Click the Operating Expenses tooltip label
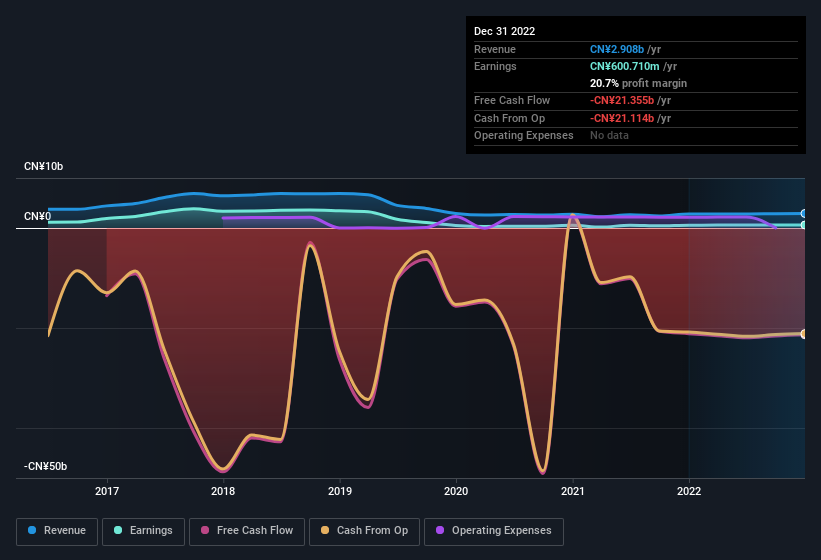The height and width of the screenshot is (560, 821). click(x=524, y=136)
